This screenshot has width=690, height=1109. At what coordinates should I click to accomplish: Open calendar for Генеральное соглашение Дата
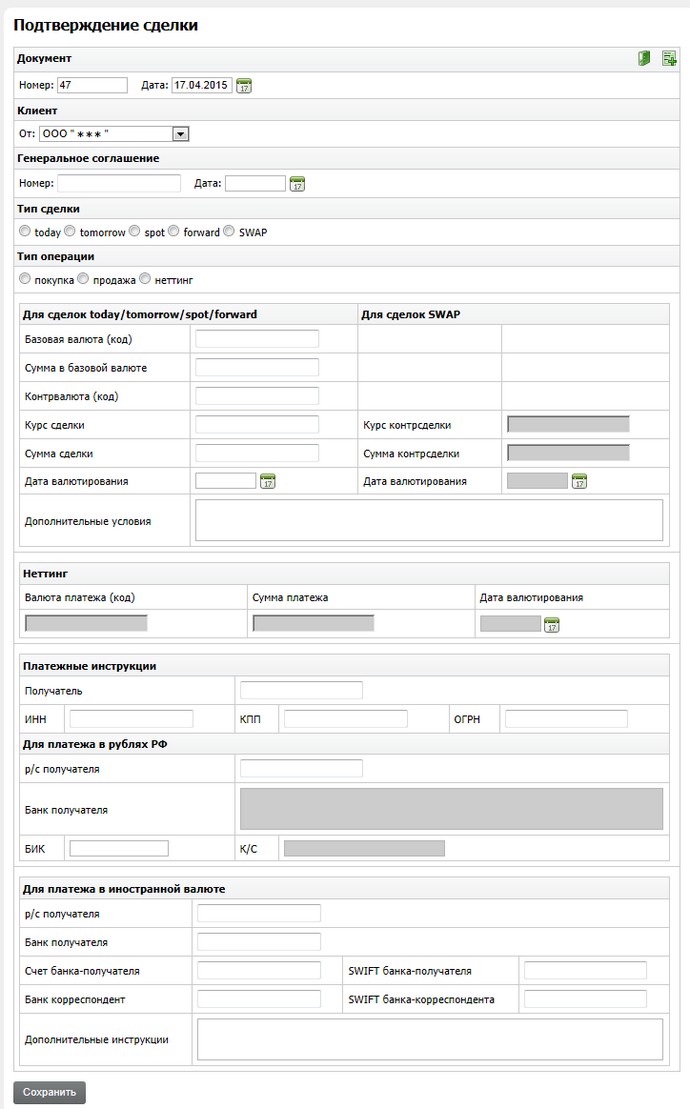coord(298,184)
